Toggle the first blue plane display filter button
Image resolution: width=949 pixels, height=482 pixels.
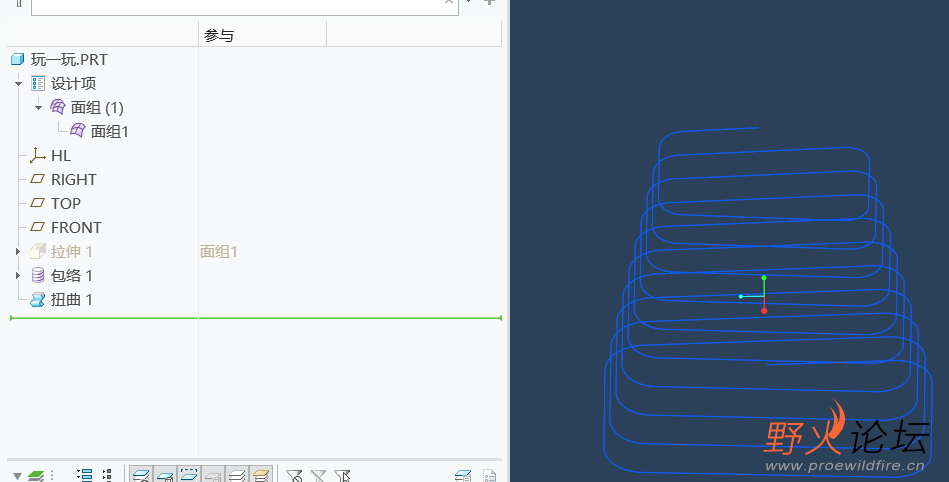coord(142,475)
